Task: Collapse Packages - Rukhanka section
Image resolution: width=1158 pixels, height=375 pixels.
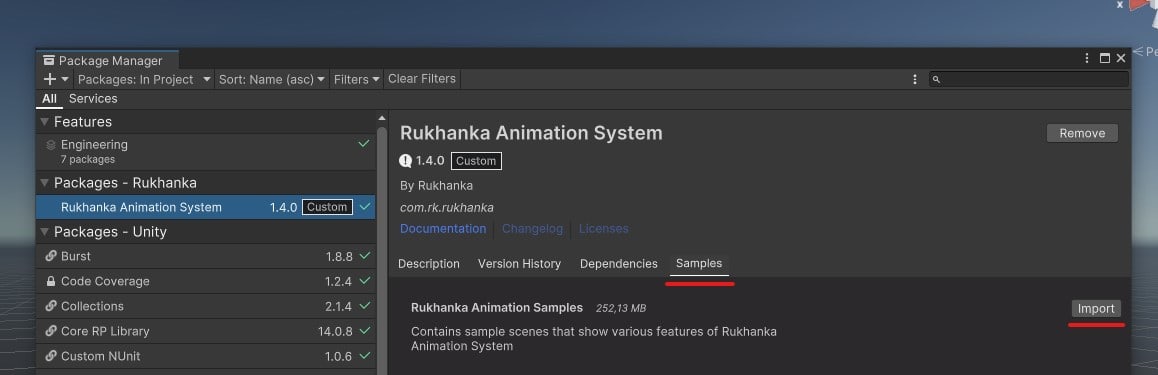Action: (45, 182)
